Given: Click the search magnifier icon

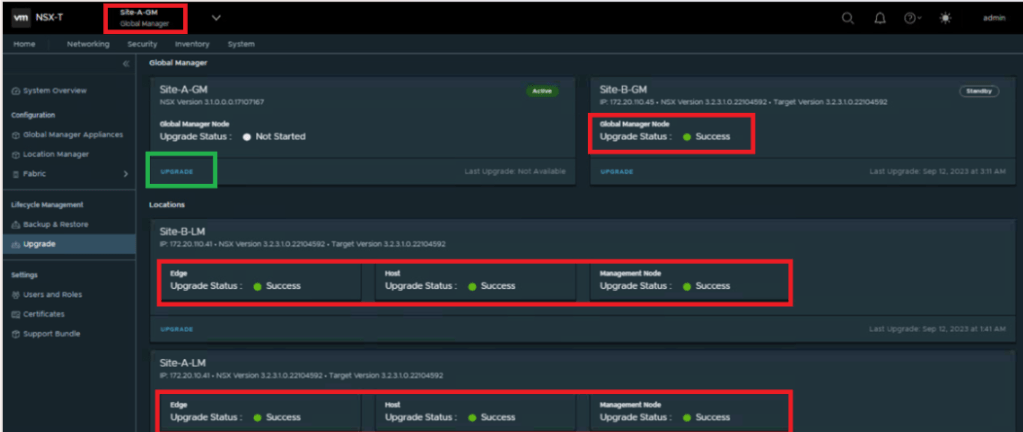Looking at the screenshot, I should click(x=848, y=17).
